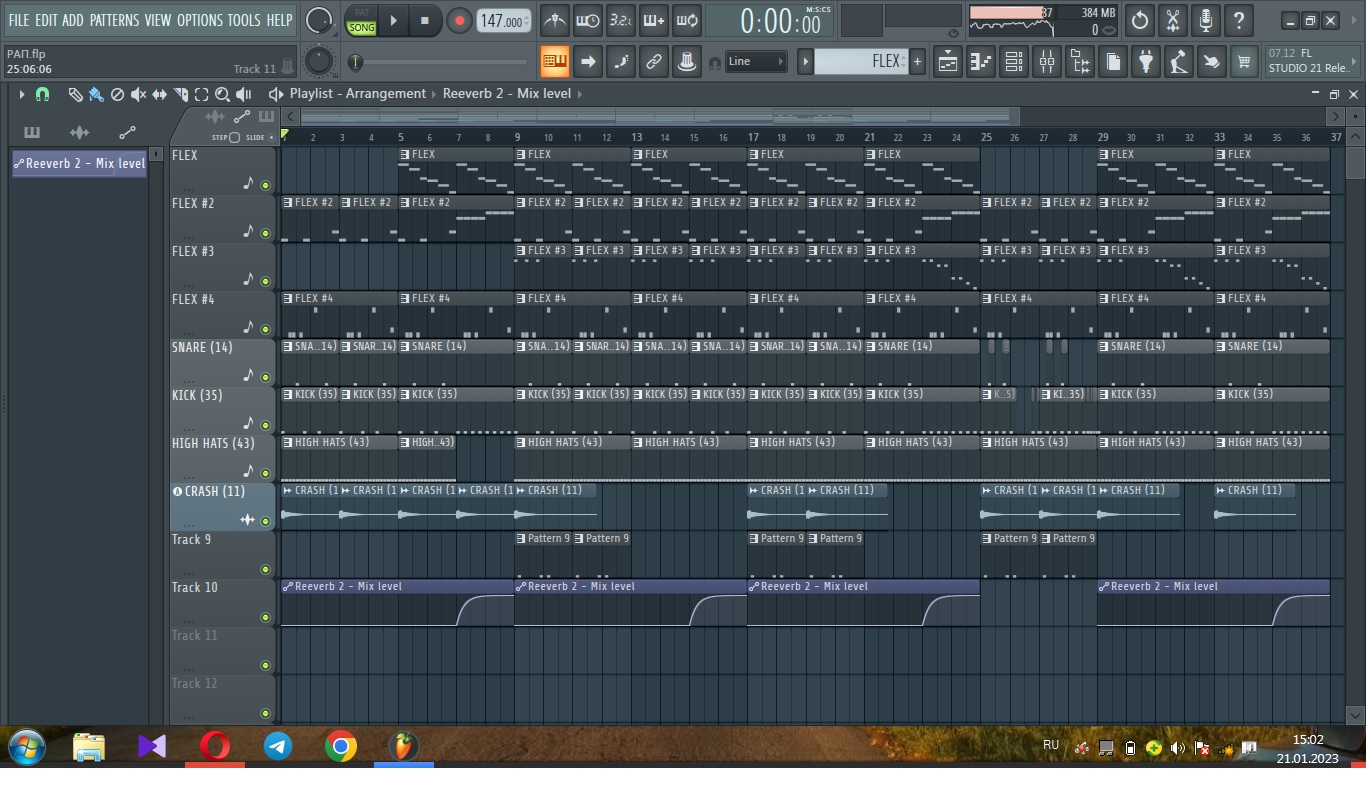This screenshot has width=1366, height=796.
Task: Switch PAT/SONG mode toggle
Action: click(x=361, y=21)
